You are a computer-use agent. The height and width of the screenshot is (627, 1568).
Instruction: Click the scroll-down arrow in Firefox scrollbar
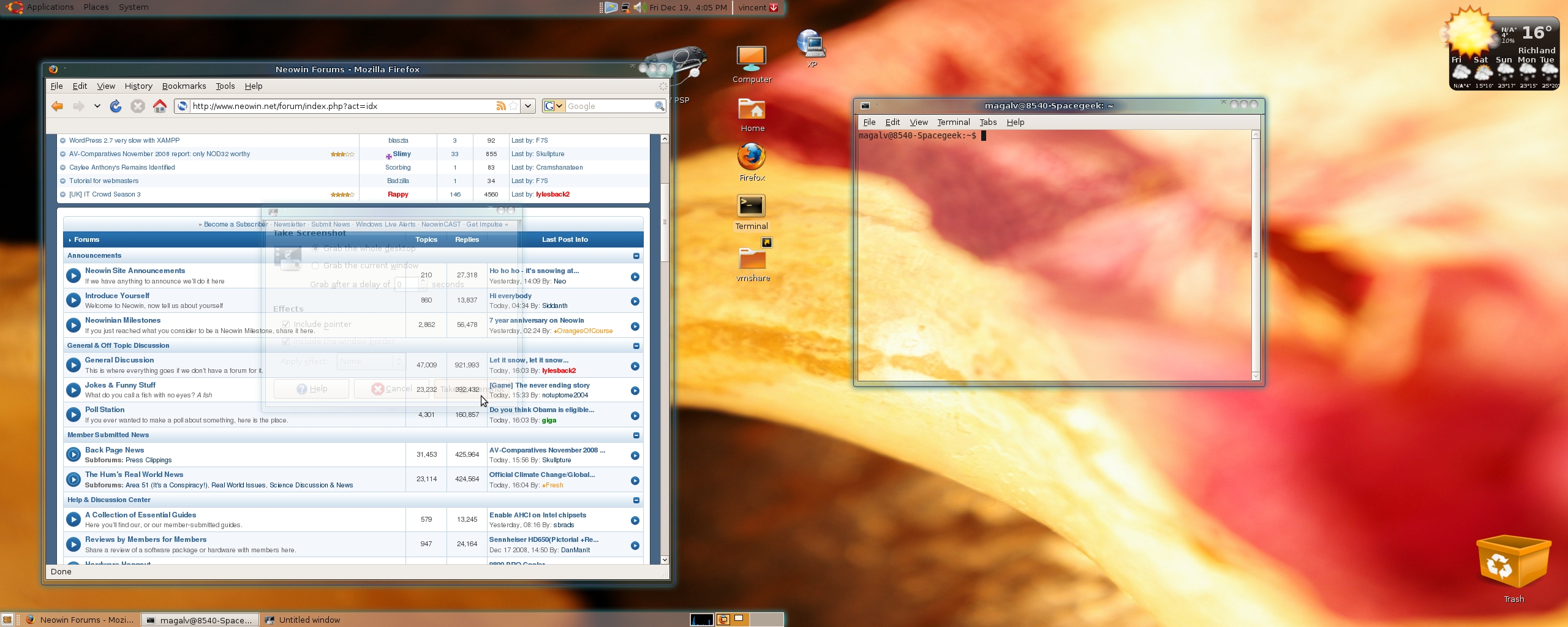(665, 560)
